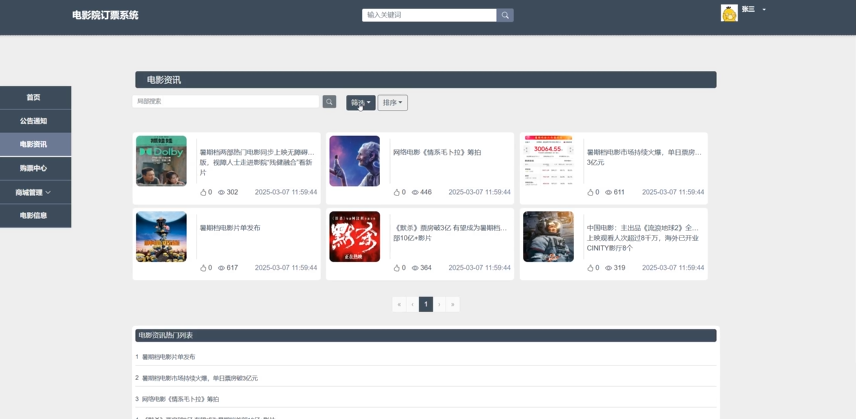Open 公告通知 in the sidebar

coord(35,121)
